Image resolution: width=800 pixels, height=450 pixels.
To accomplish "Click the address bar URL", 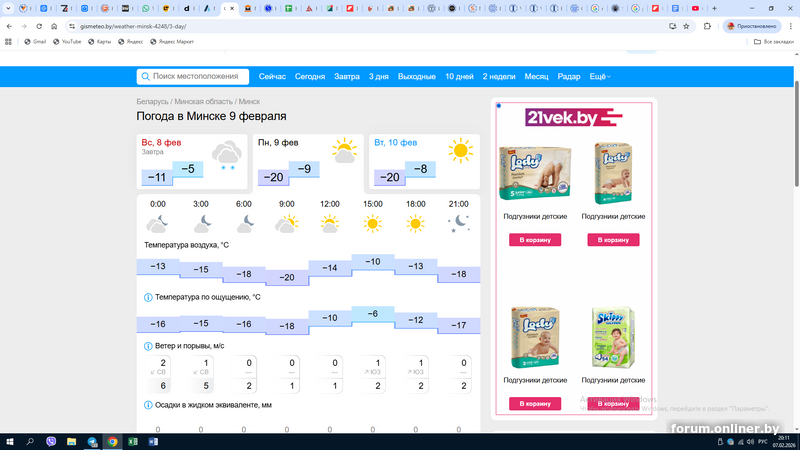I will pyautogui.click(x=133, y=26).
